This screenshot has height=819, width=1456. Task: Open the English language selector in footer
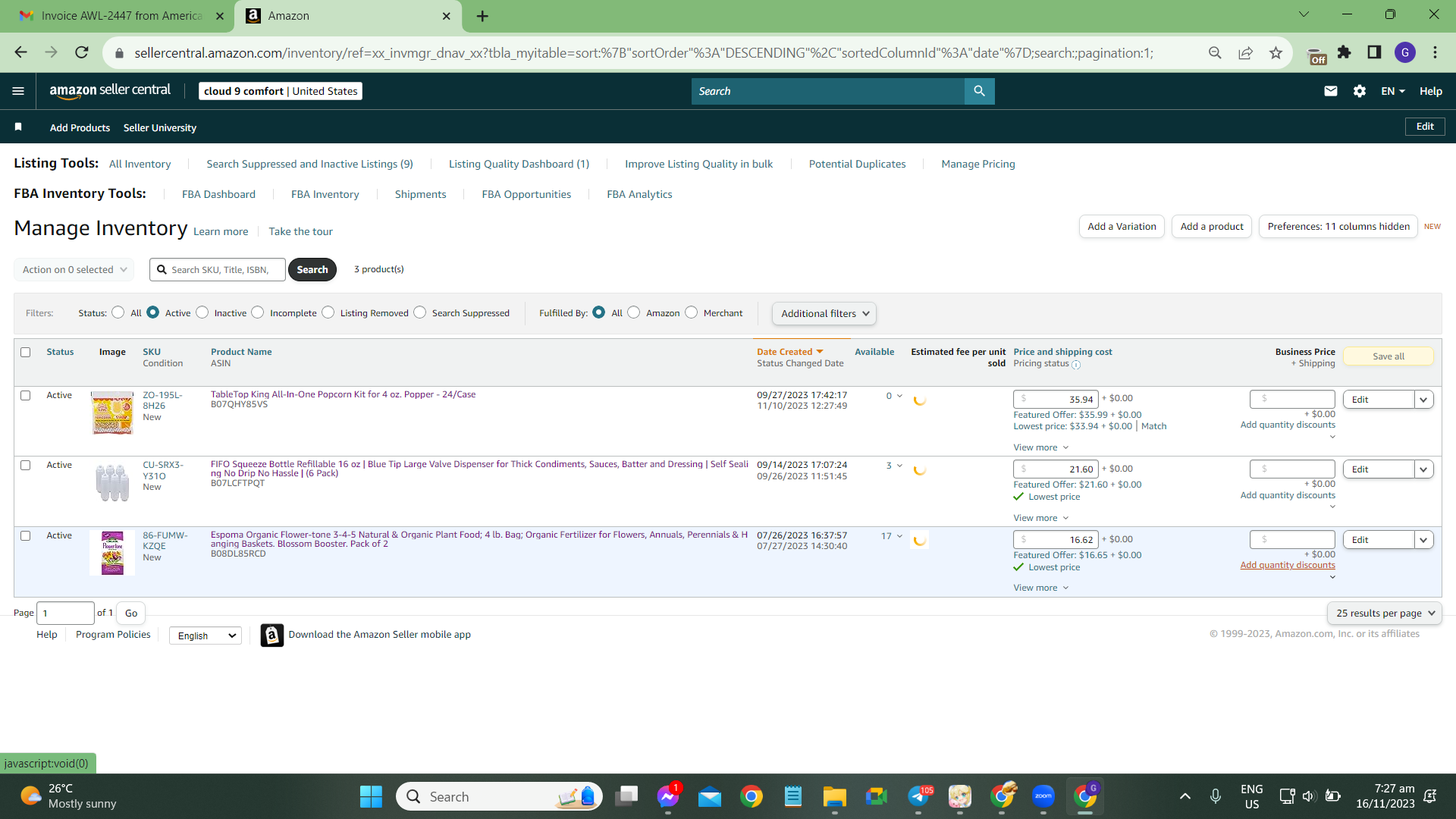[x=206, y=635]
